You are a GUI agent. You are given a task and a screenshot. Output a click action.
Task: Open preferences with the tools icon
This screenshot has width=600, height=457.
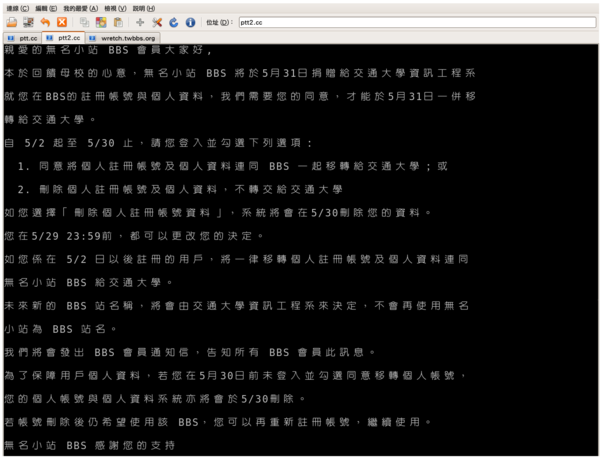coord(157,23)
